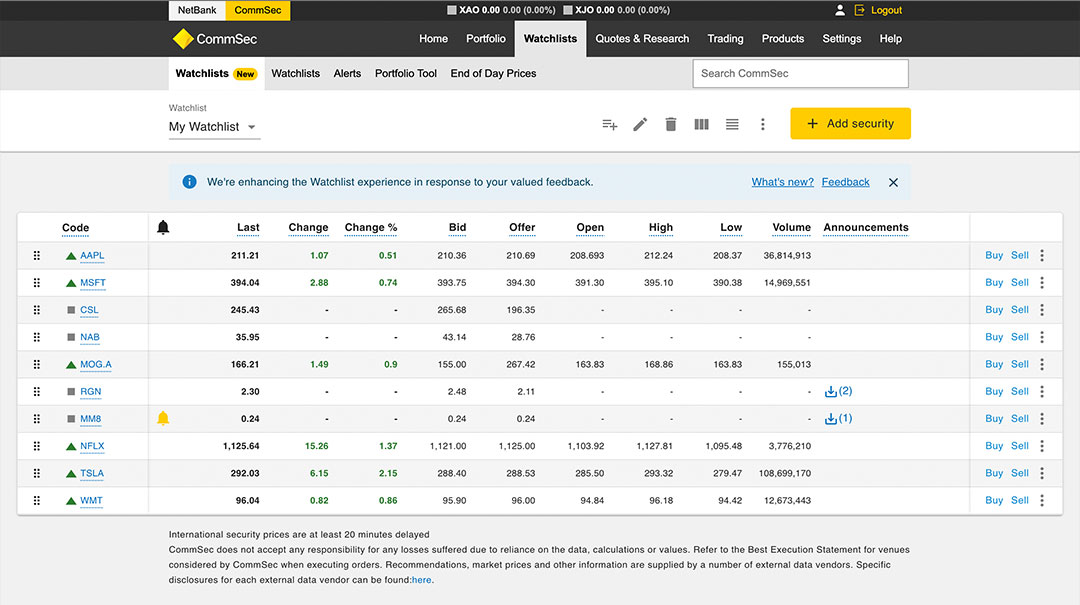Click the Announcements column header
The height and width of the screenshot is (605, 1080).
[866, 228]
